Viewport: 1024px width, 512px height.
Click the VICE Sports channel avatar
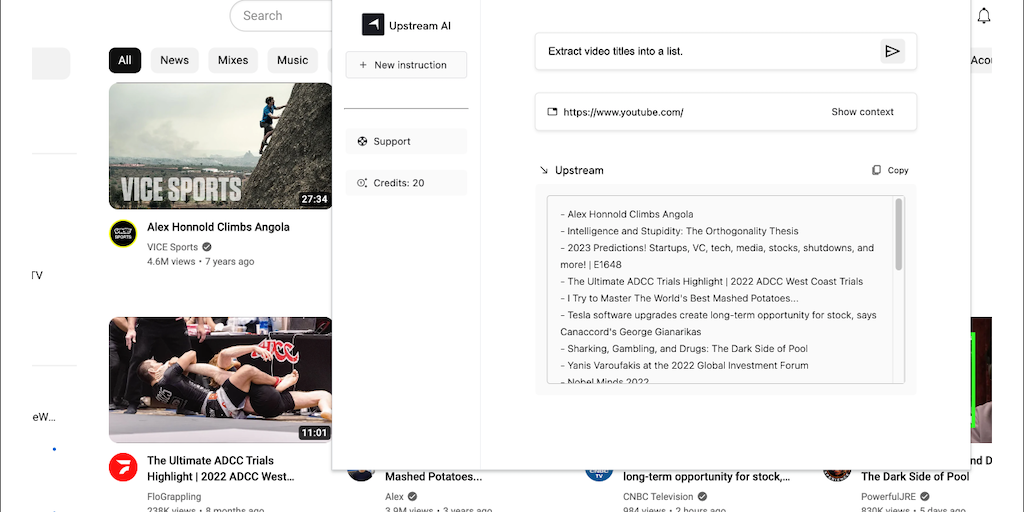pos(123,234)
